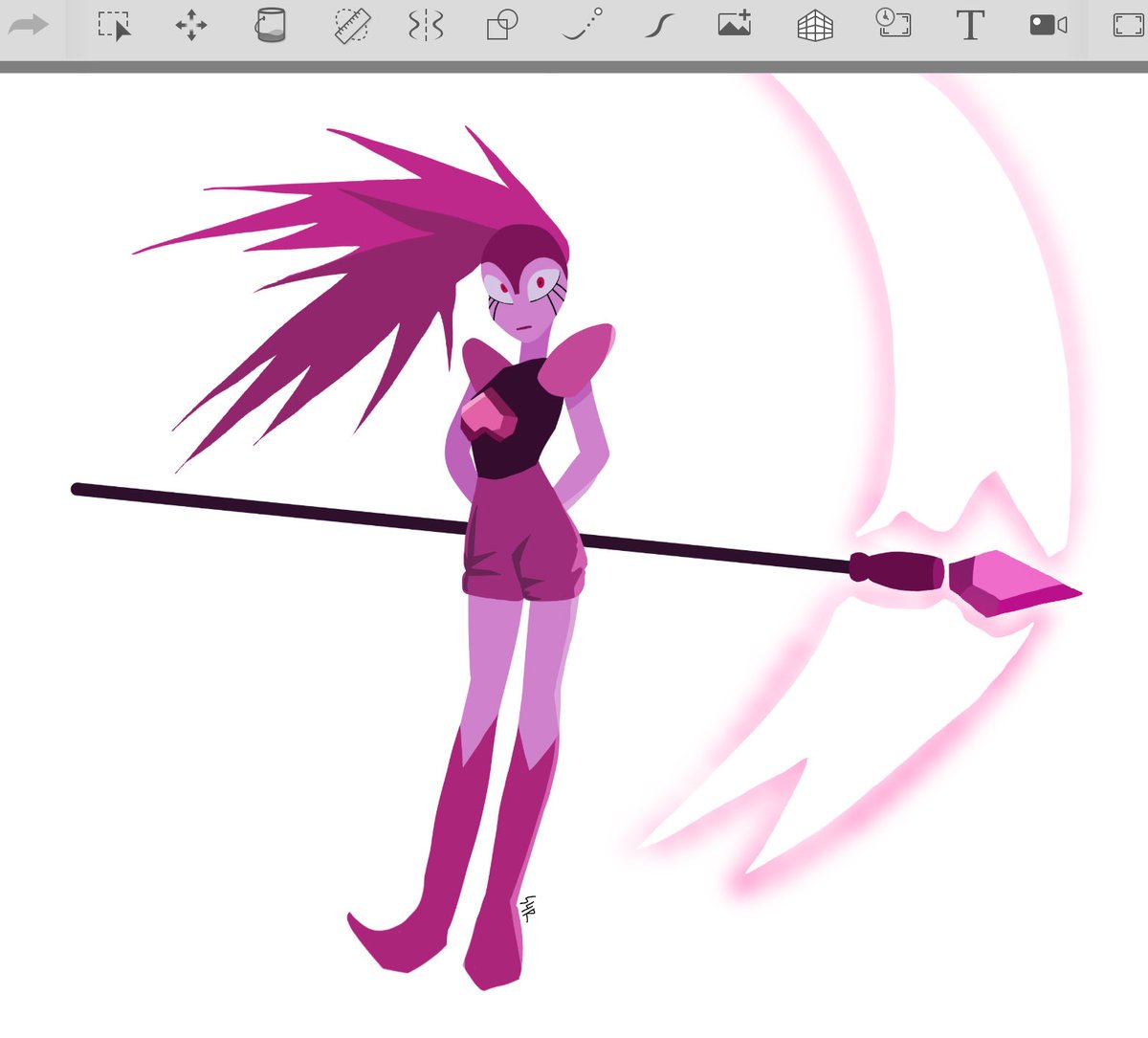Screen dimensions: 1148x1038
Task: Enable the Steady Stroke tool
Action: coord(659,25)
